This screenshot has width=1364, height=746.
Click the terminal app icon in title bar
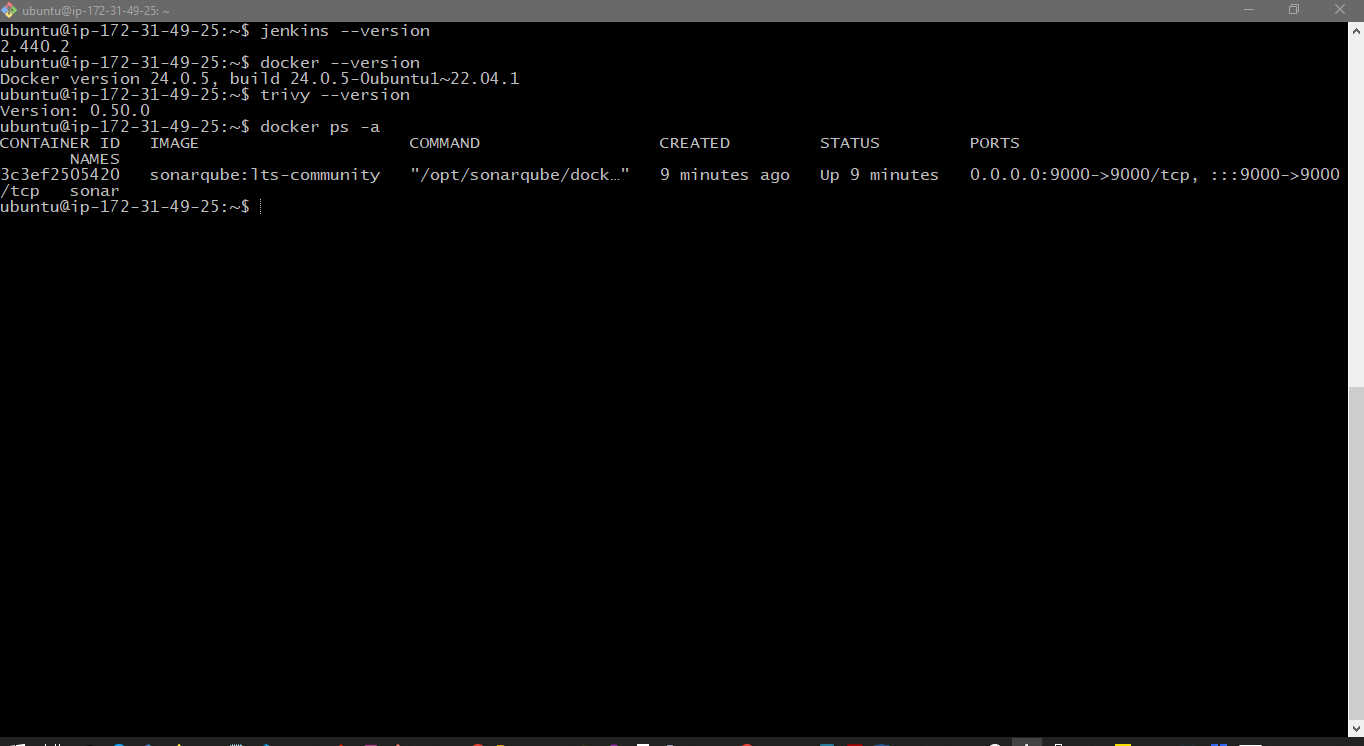[10, 10]
